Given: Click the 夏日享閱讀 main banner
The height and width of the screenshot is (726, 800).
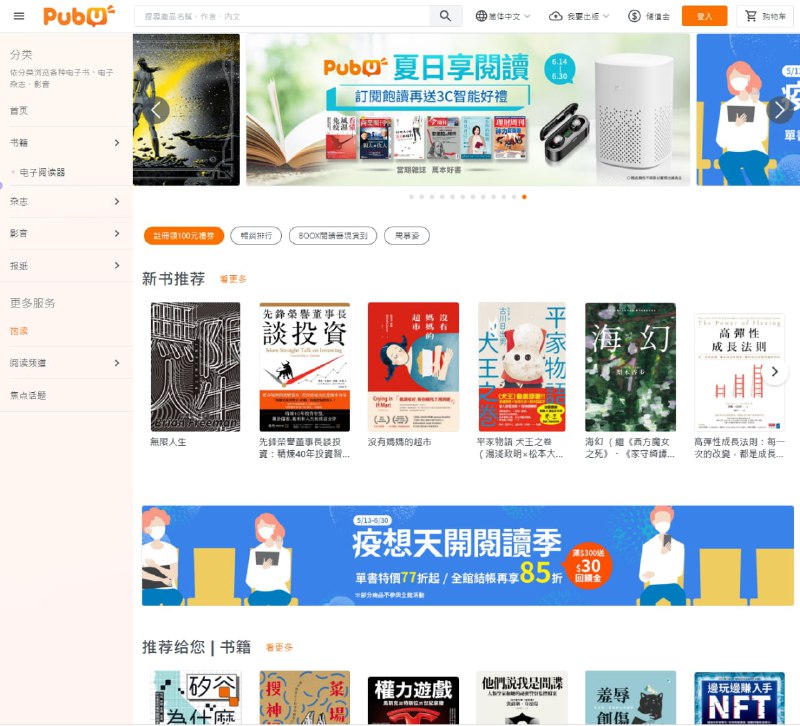Looking at the screenshot, I should (468, 109).
